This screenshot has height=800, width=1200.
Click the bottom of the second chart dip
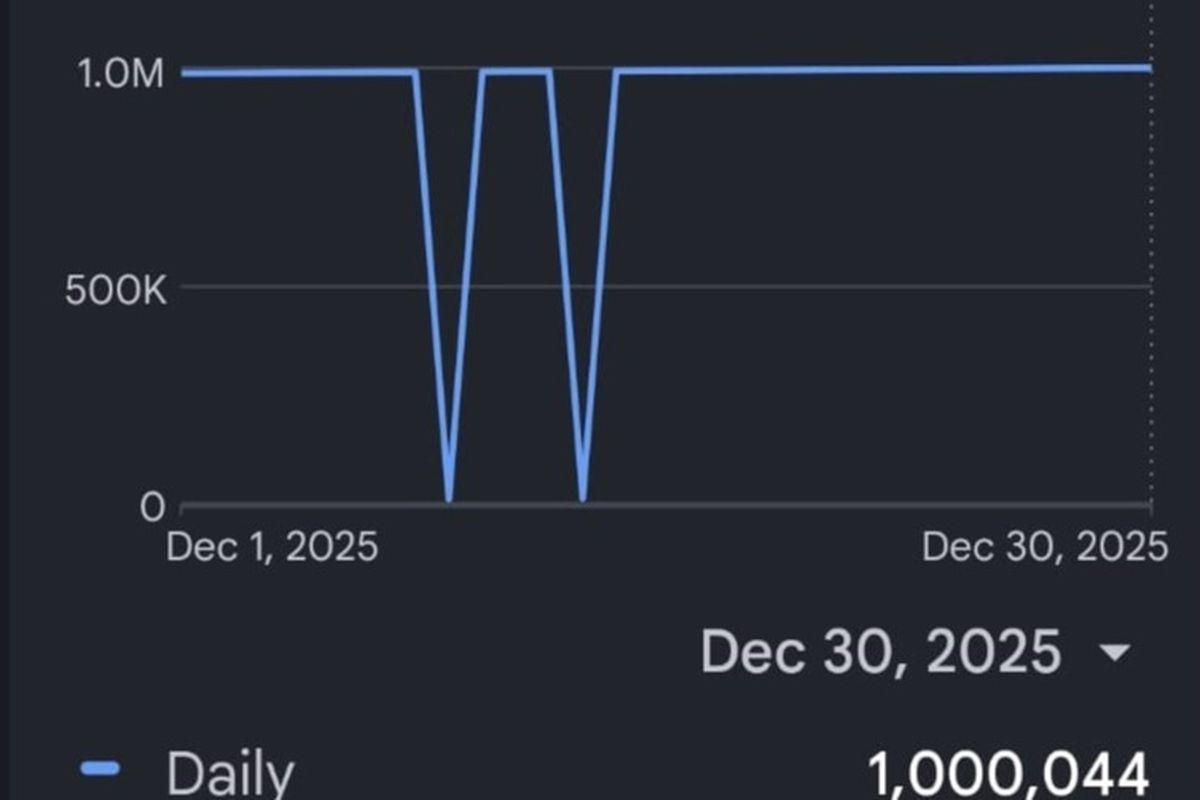pos(583,497)
